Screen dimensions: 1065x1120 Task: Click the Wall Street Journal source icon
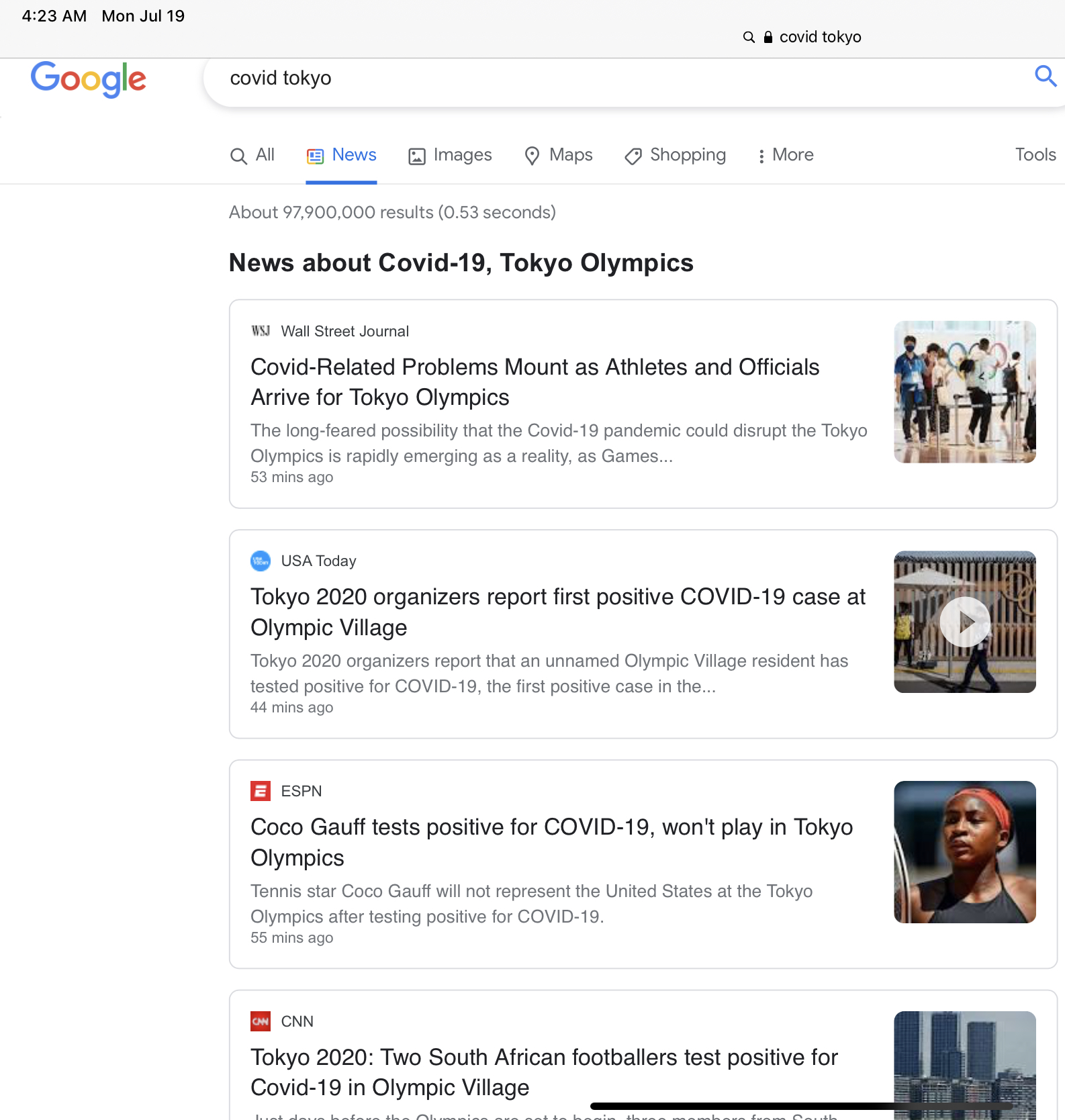tap(261, 331)
